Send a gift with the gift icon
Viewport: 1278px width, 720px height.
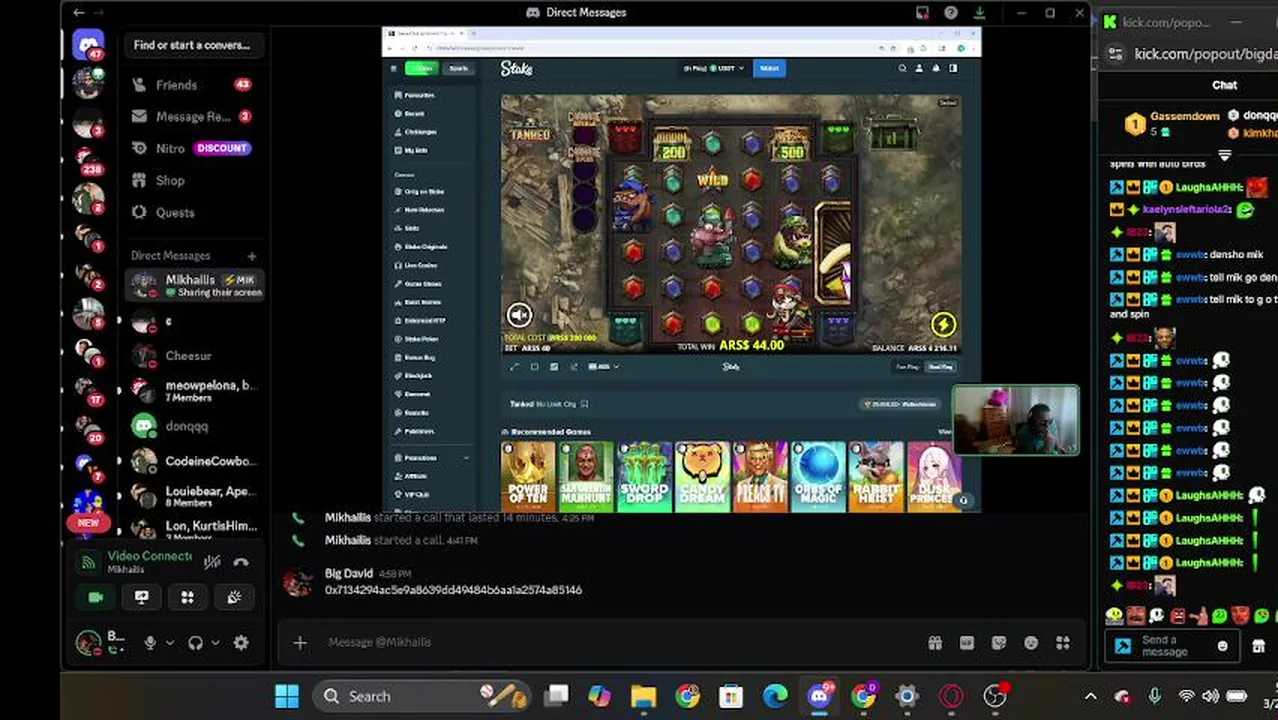[x=935, y=643]
